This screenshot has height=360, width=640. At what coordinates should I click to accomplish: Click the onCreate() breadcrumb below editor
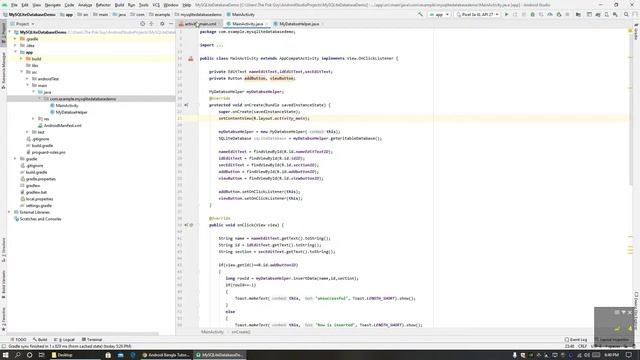(241, 332)
